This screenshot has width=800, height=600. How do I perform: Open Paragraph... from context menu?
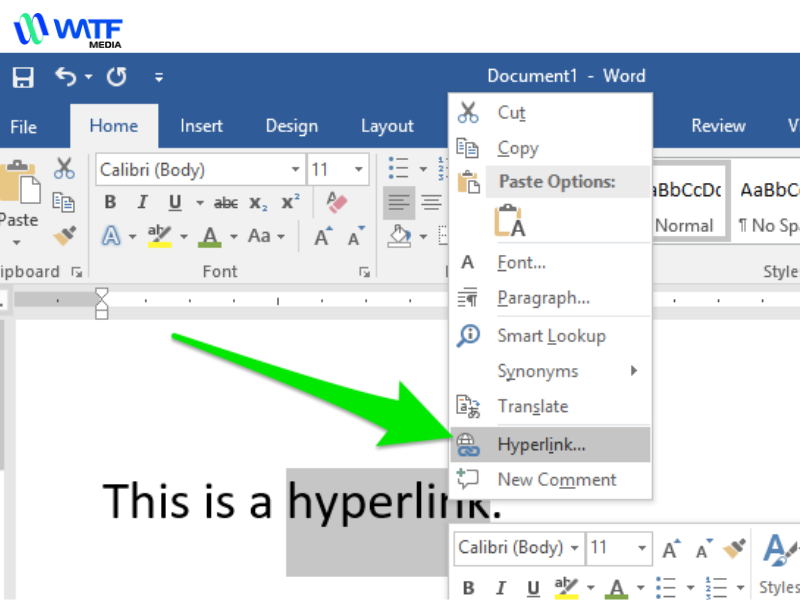click(x=550, y=298)
